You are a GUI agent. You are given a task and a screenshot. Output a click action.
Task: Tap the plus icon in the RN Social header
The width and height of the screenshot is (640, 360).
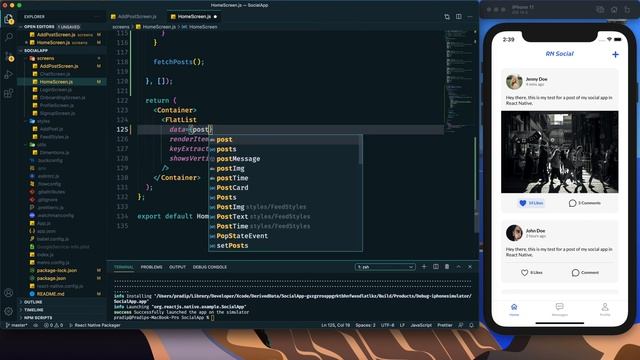(615, 54)
